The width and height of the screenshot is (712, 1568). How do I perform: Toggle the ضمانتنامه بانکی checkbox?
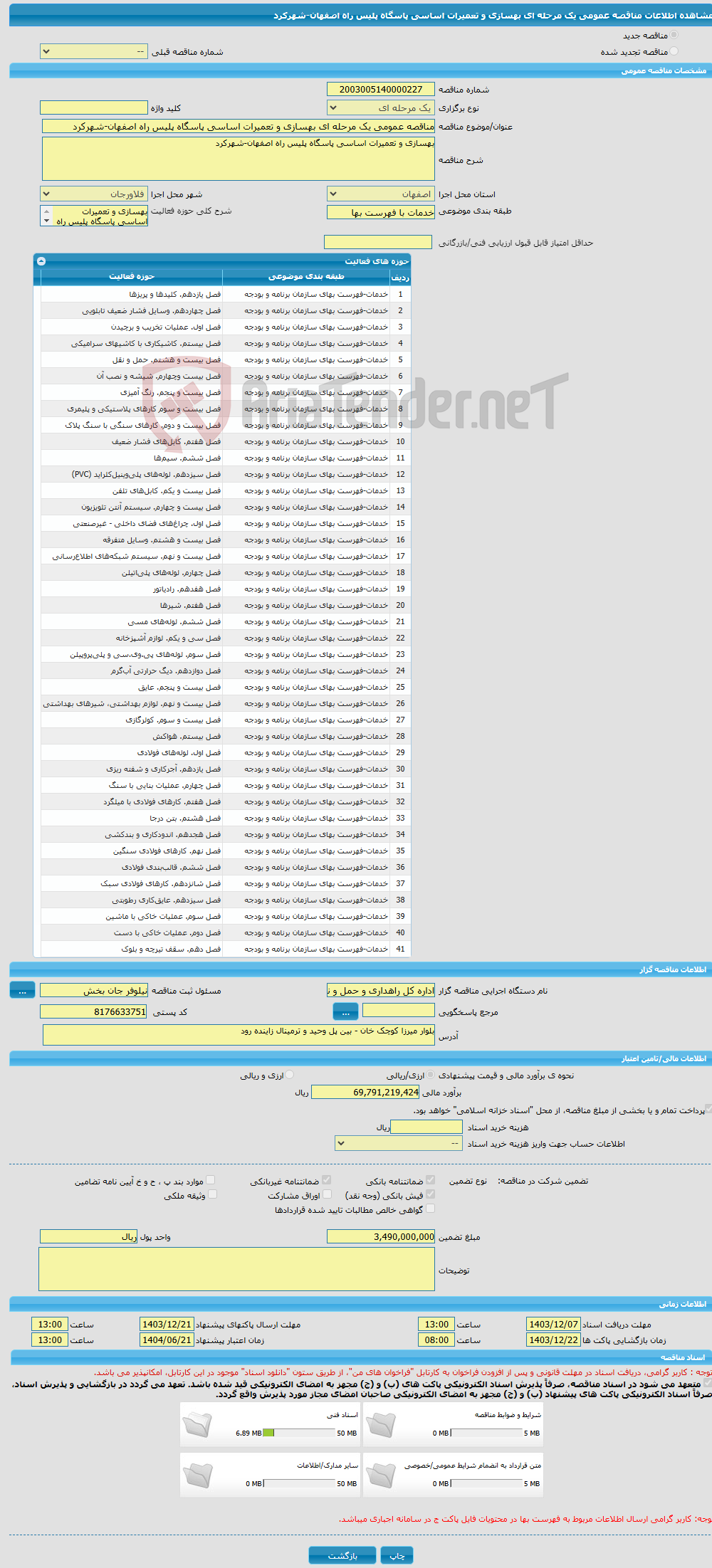pyautogui.click(x=430, y=1180)
